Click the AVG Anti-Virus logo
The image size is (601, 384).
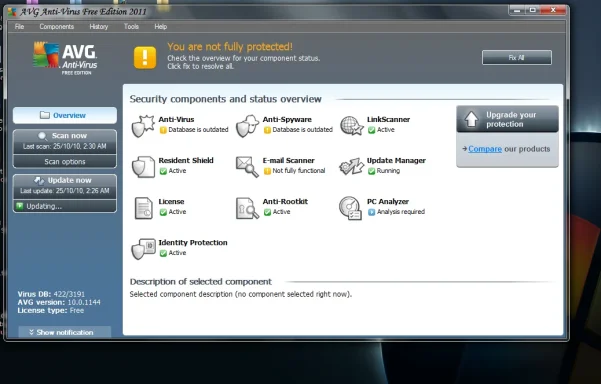point(65,58)
